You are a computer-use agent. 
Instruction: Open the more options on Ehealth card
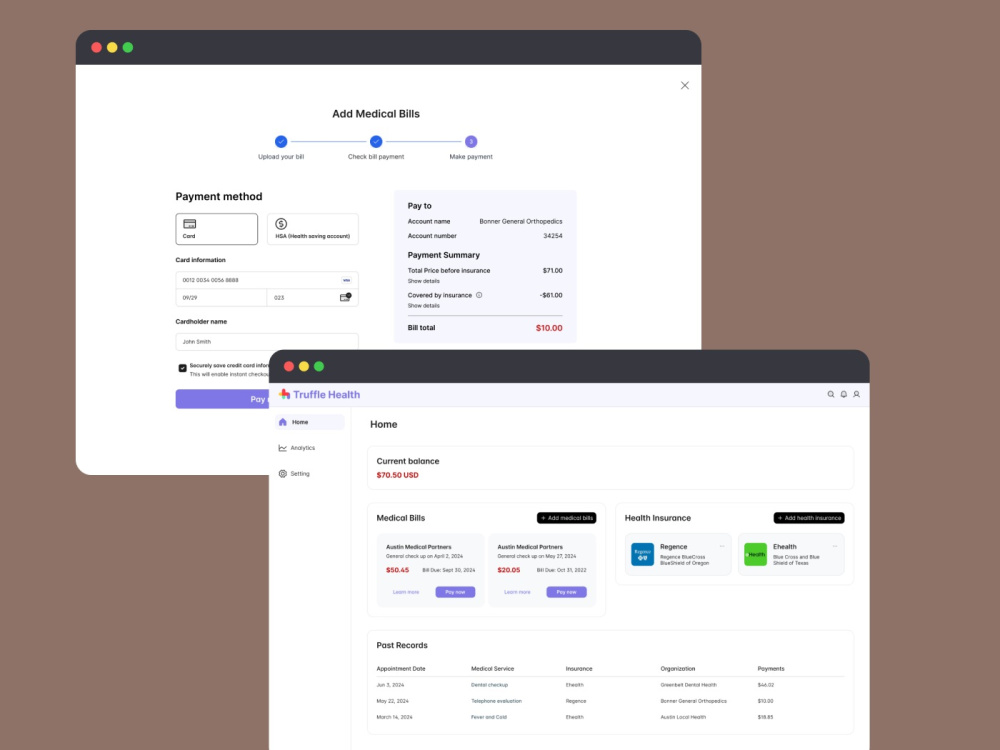pos(835,546)
